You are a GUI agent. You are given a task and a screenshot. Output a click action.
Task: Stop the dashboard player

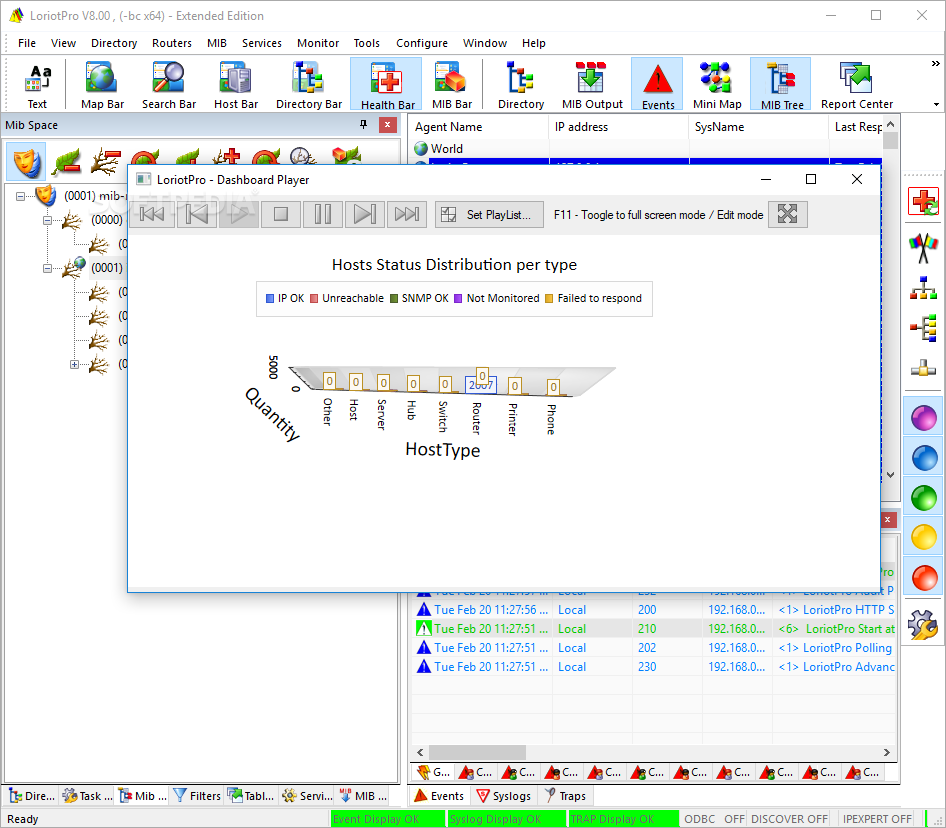click(281, 214)
